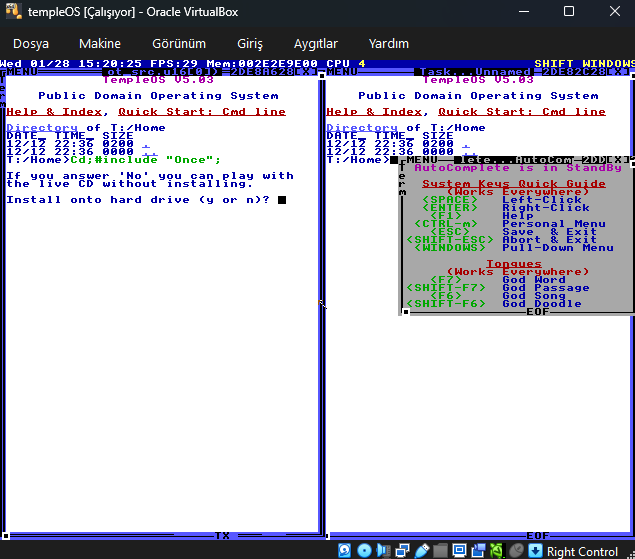Viewport: 635px width, 559px height.
Task: Open Help & Index link in left window
Action: tap(54, 112)
